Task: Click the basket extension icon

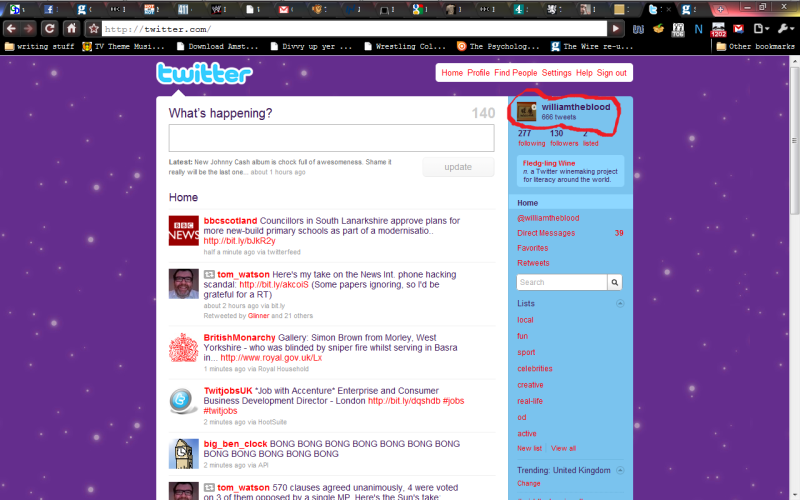Action: (x=658, y=29)
